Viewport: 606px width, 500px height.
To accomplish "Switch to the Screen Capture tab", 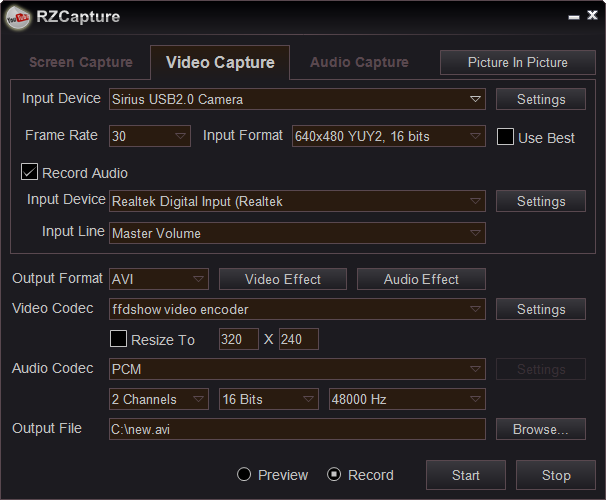I will 81,62.
